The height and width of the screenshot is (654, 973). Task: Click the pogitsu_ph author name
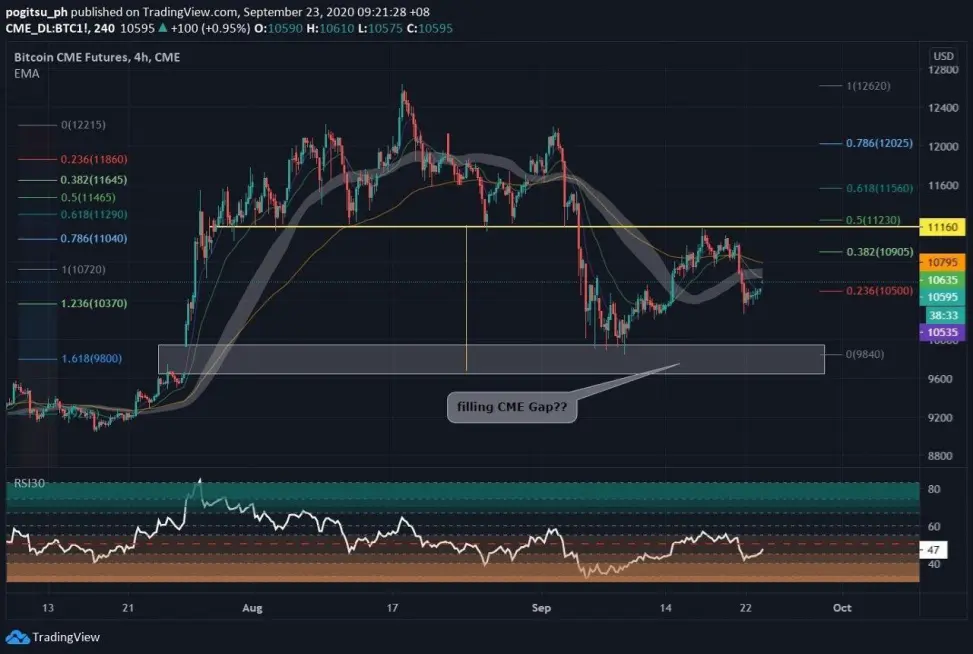tap(37, 12)
